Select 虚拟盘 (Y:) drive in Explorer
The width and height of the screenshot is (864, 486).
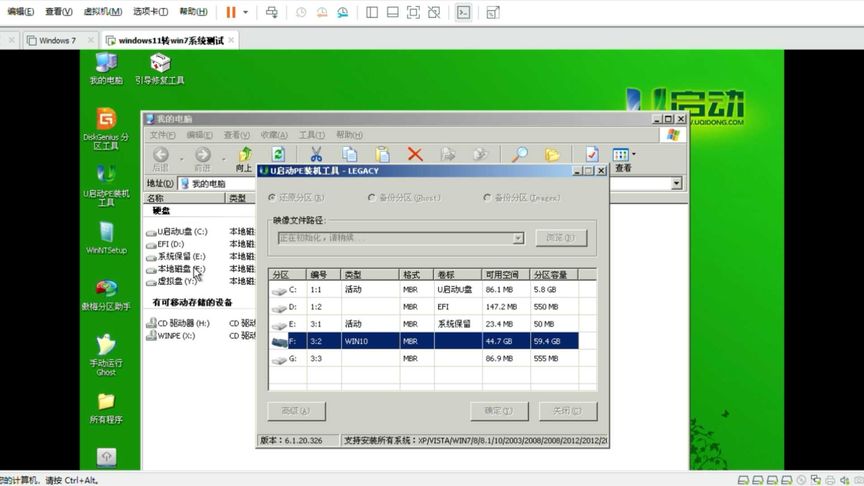coord(171,281)
